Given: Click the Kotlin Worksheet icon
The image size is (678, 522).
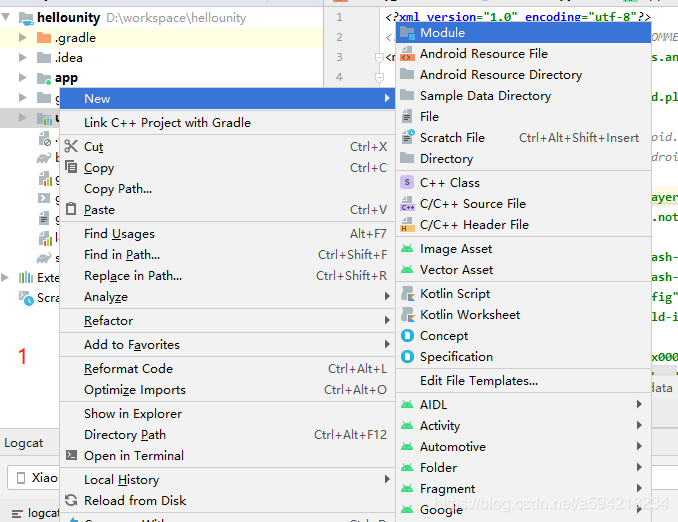Looking at the screenshot, I should [407, 314].
